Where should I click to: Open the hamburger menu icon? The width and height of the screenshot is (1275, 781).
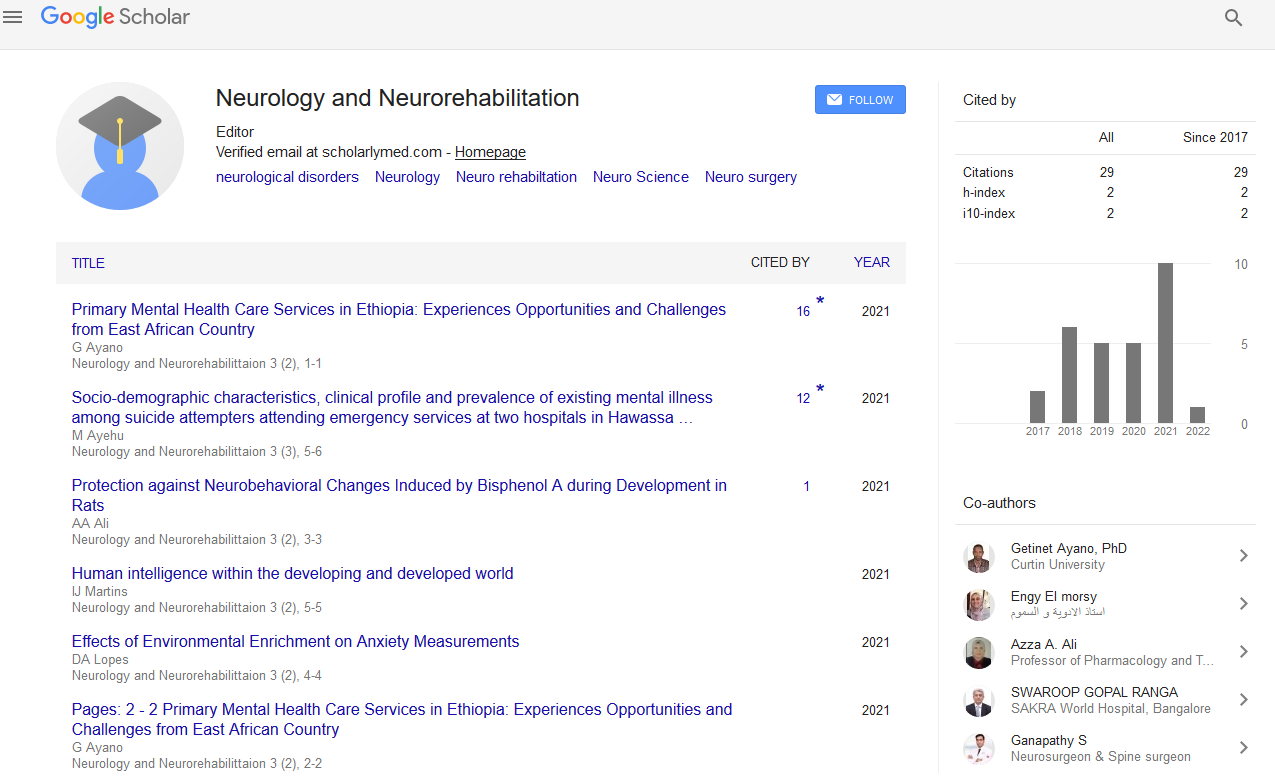[13, 18]
